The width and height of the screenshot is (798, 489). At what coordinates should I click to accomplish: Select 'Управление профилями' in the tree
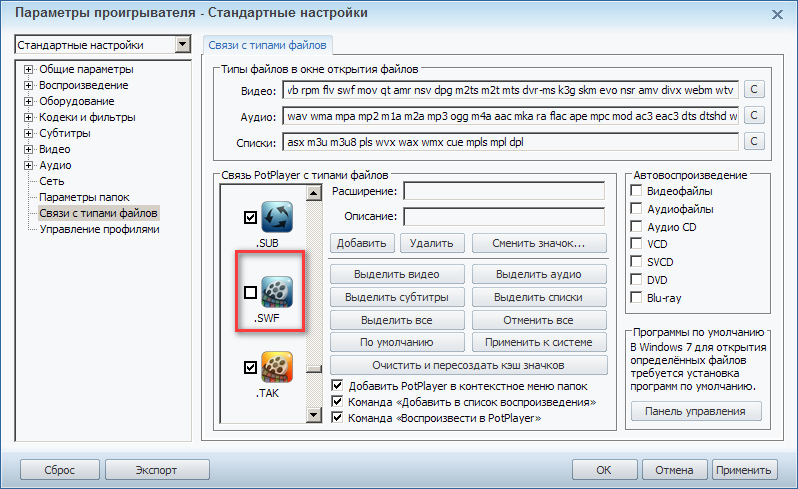pos(99,229)
